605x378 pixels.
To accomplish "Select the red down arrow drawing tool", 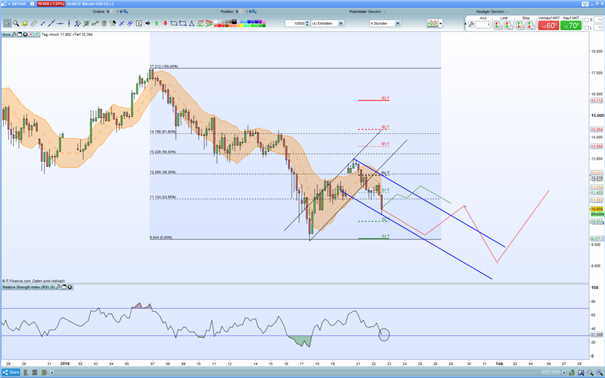I will click(x=165, y=23).
